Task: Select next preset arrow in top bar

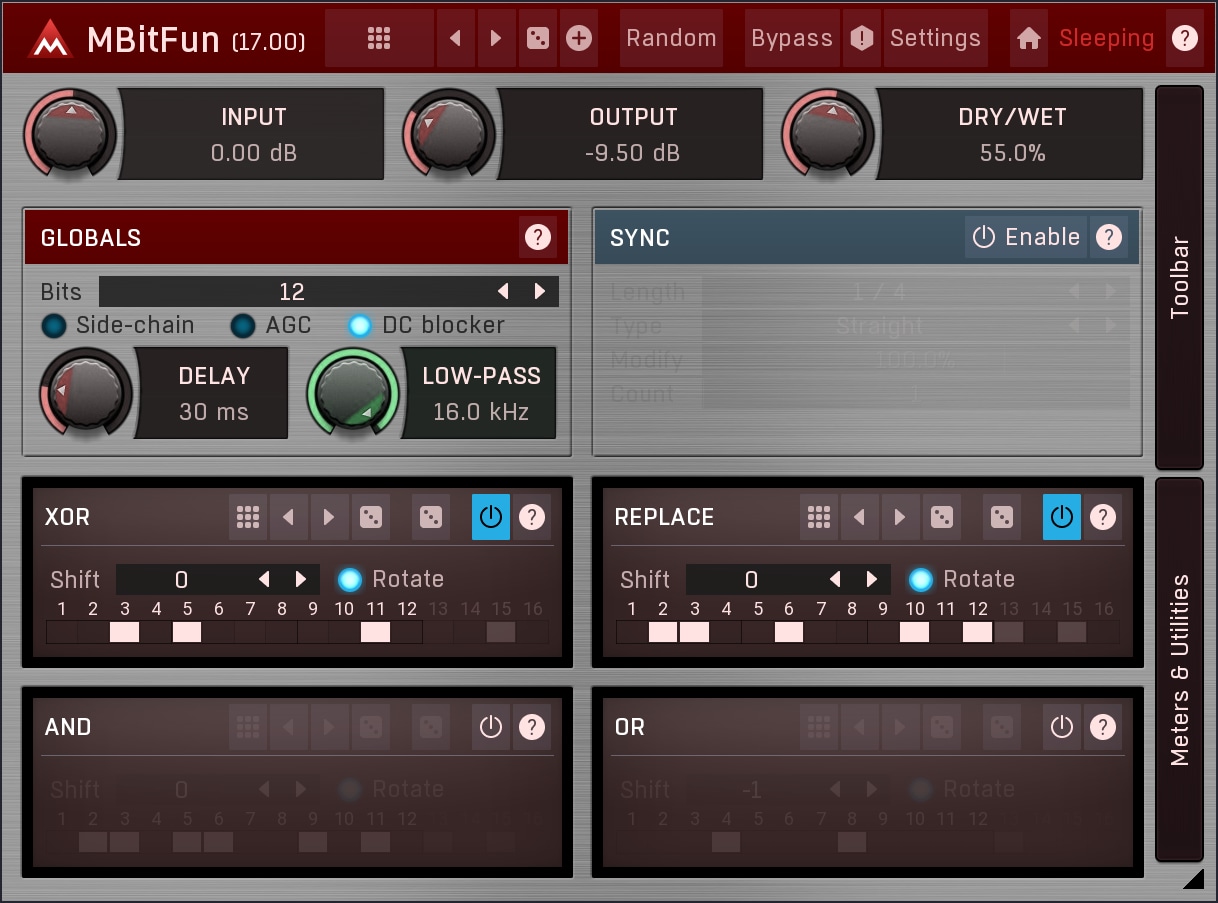Action: (x=496, y=39)
